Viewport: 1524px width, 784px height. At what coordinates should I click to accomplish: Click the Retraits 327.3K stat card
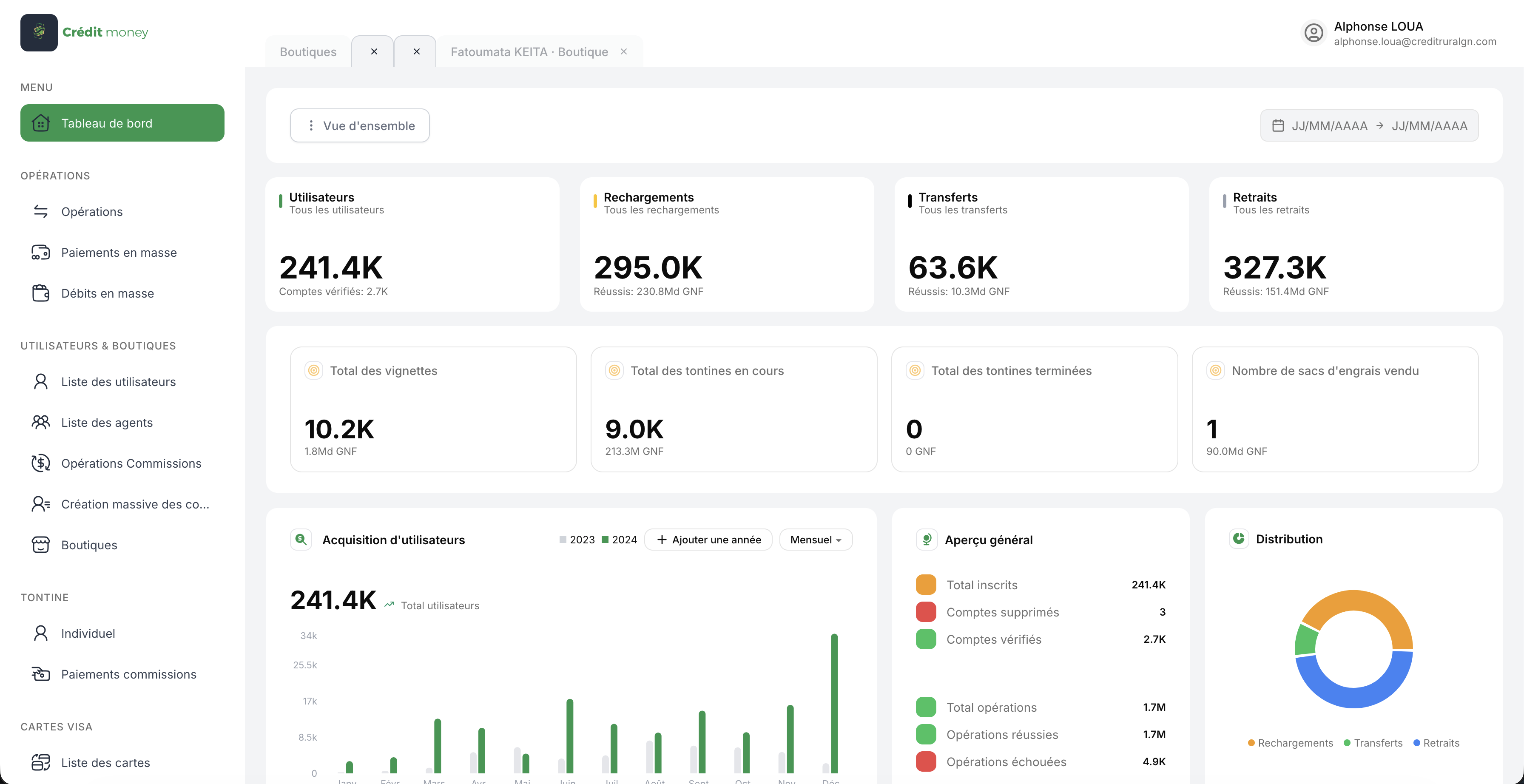1356,244
